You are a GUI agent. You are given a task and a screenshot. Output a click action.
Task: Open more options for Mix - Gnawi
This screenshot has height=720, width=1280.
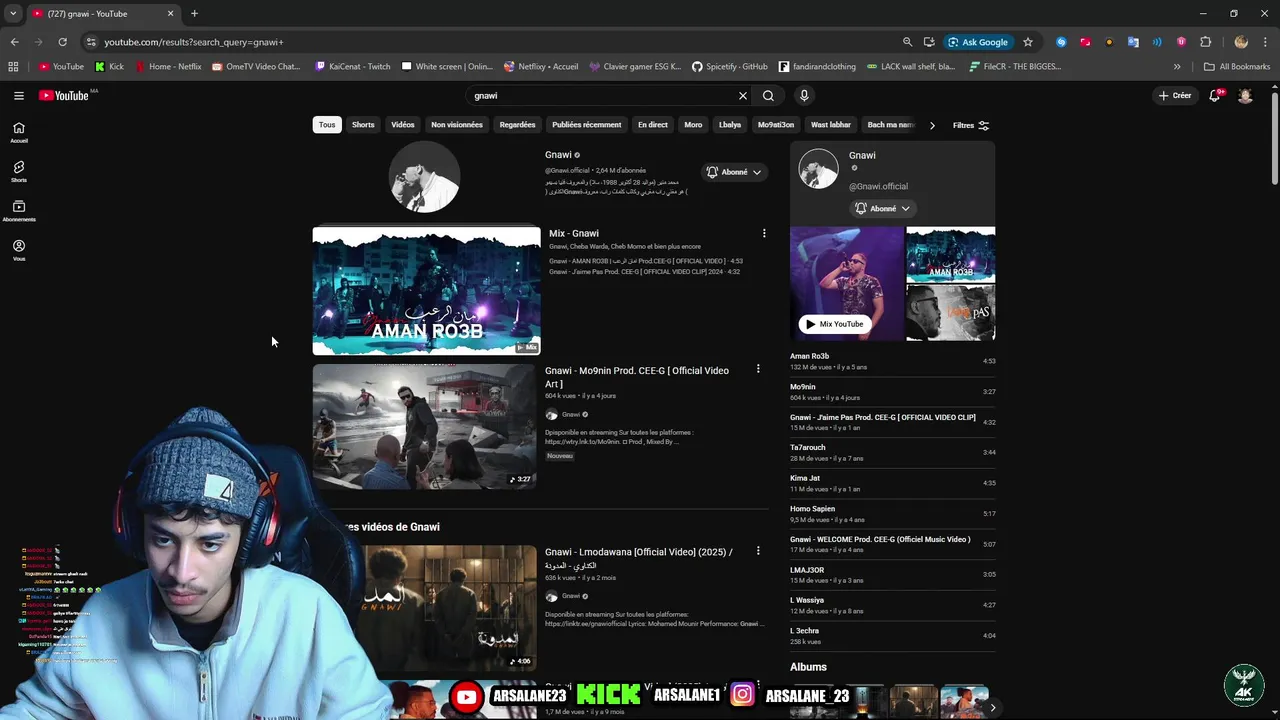764,233
